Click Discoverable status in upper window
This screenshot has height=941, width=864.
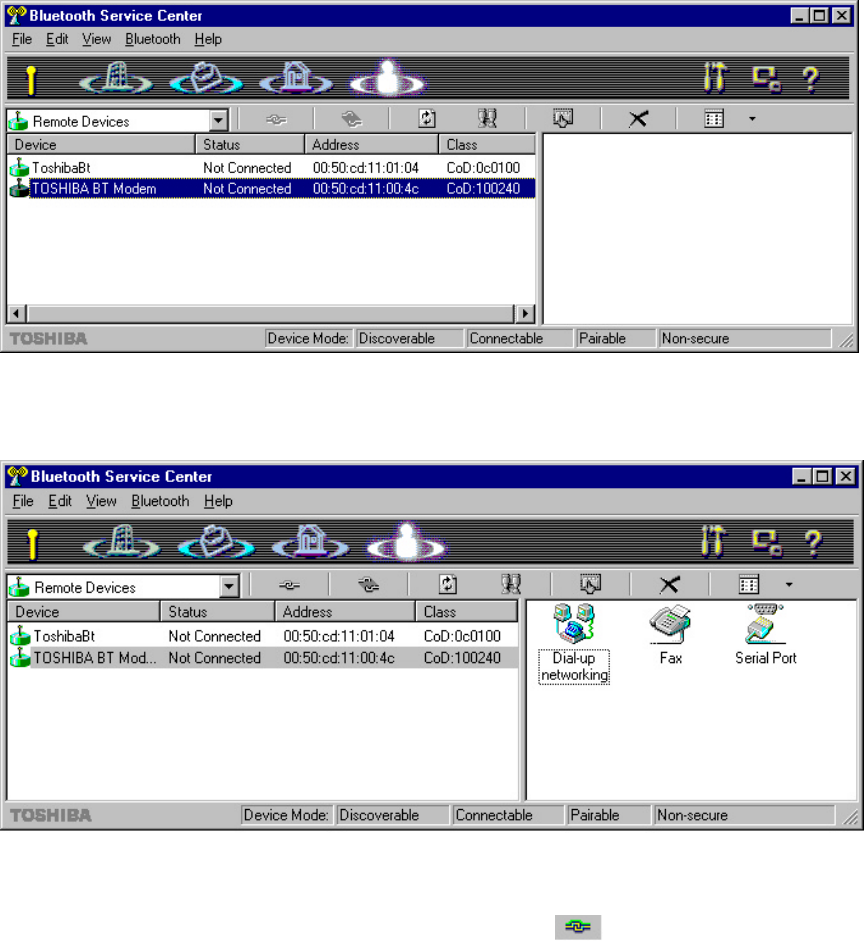(409, 338)
